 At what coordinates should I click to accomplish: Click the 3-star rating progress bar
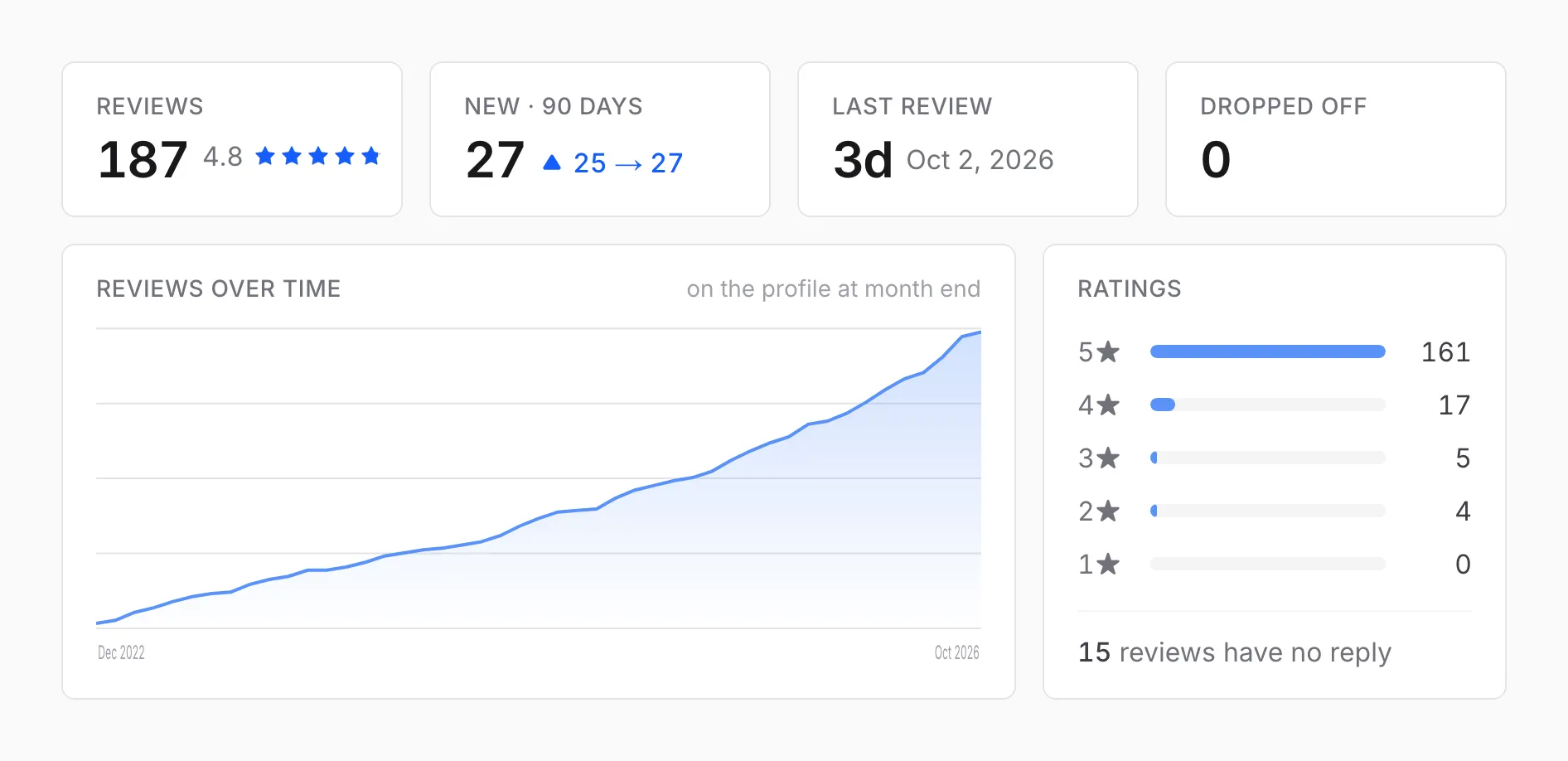[1268, 458]
